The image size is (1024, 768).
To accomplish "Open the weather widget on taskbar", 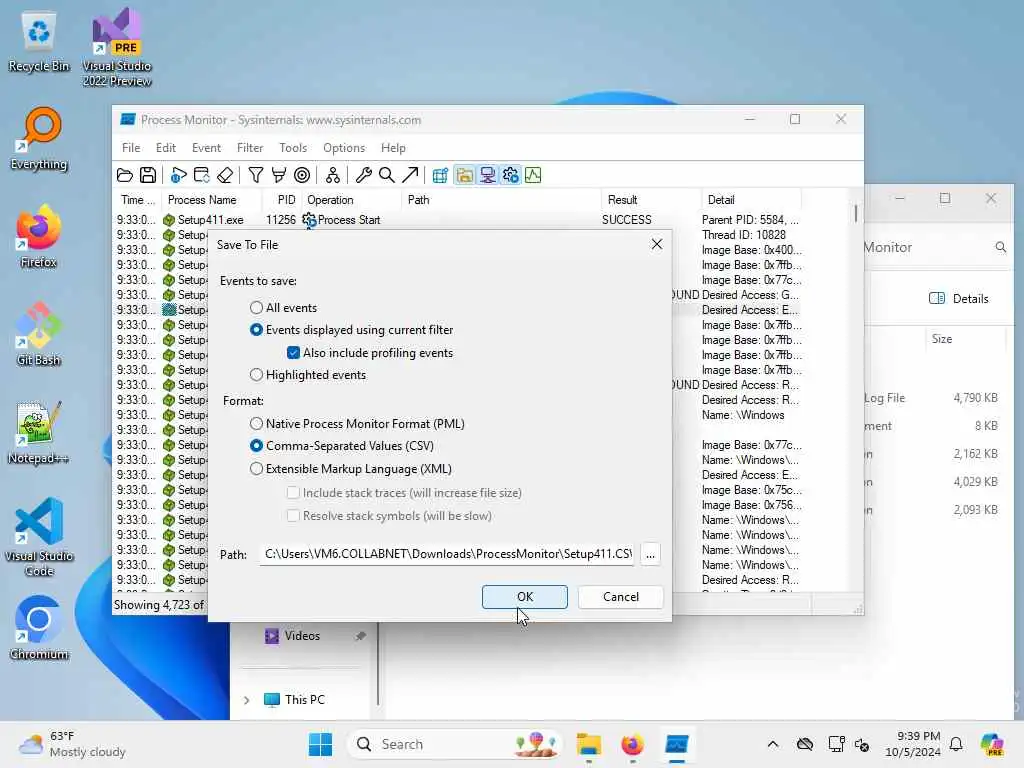I will point(72,744).
